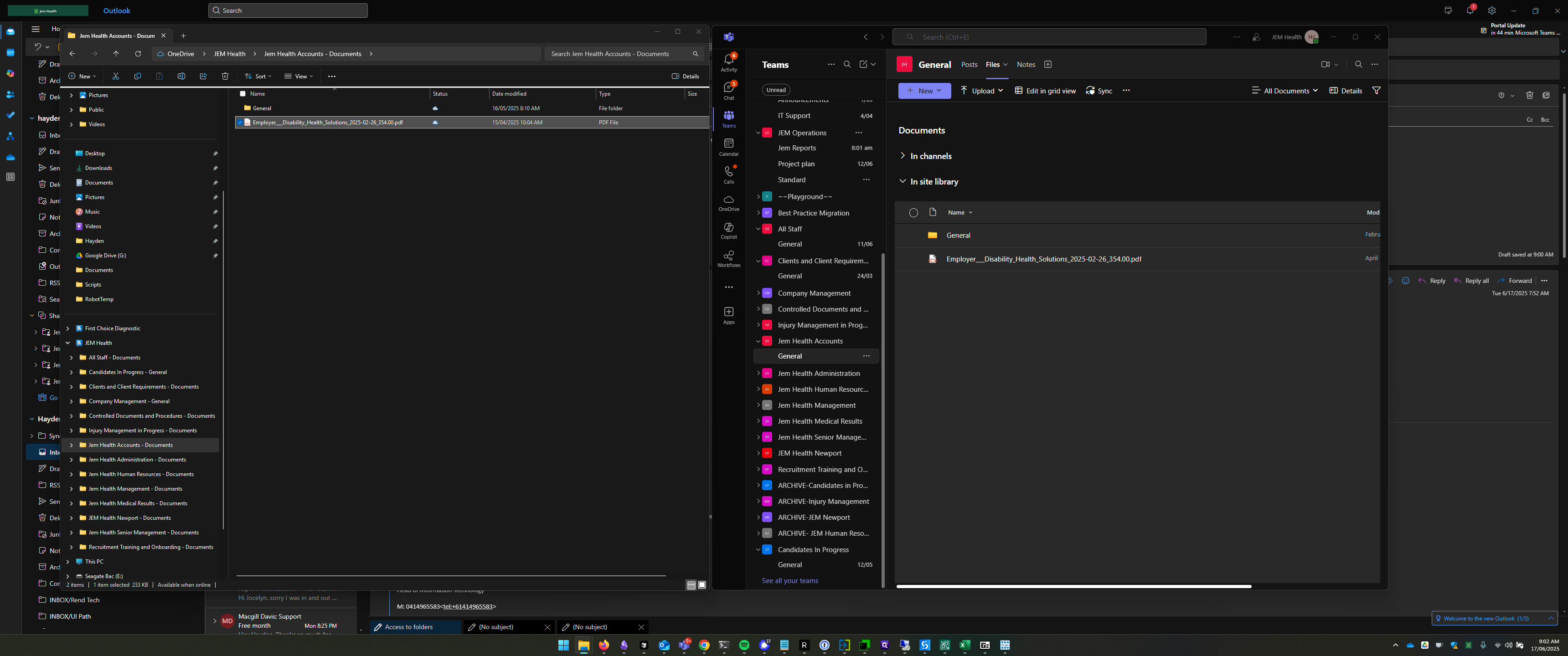Click the Outlook Search box
Screen dimensions: 1568x656
click(288, 10)
